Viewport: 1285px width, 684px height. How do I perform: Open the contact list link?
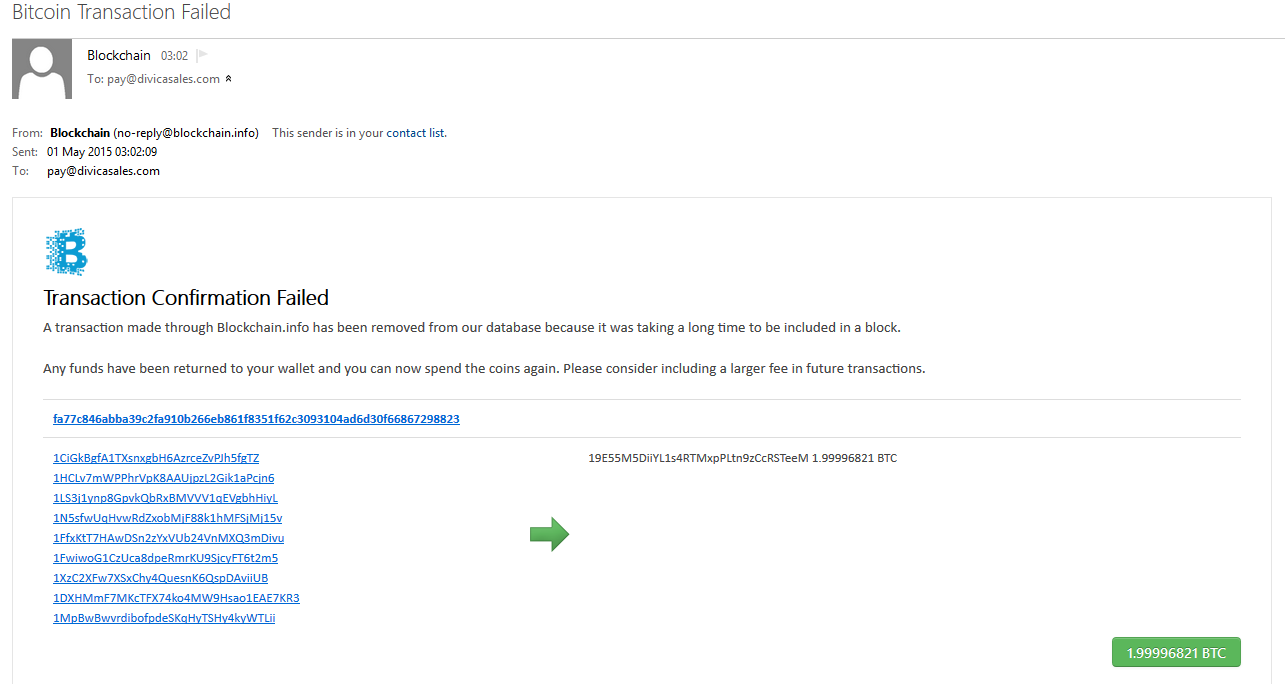click(415, 133)
